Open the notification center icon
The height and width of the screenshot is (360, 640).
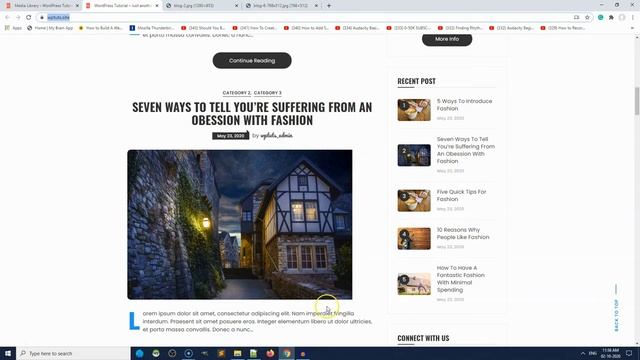pyautogui.click(x=629, y=353)
